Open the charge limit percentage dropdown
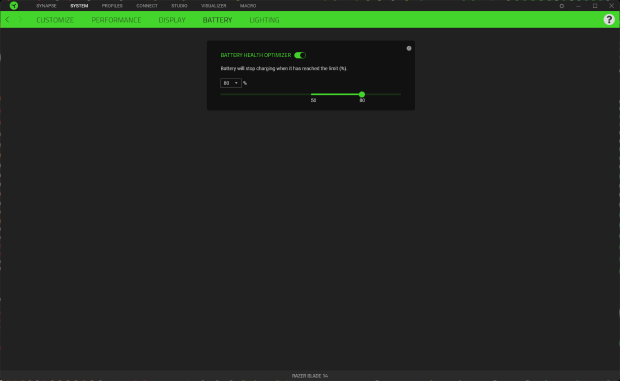Image resolution: width=620 pixels, height=381 pixels. tap(231, 83)
